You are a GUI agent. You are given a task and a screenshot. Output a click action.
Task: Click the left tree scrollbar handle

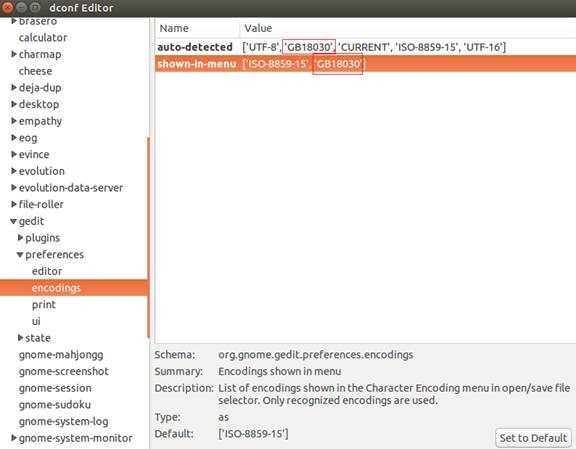(x=148, y=237)
